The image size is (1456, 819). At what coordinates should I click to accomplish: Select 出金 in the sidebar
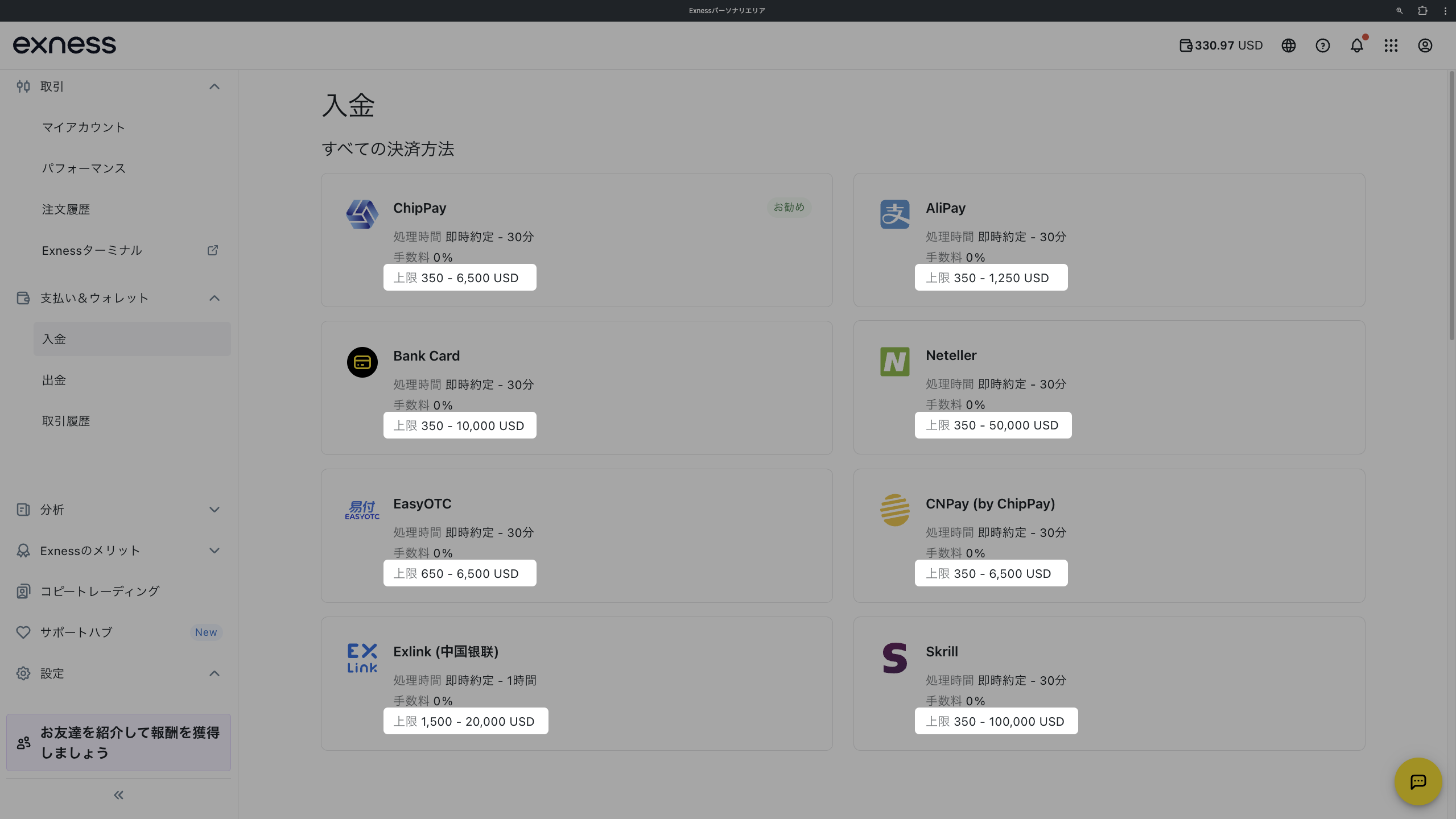[54, 380]
